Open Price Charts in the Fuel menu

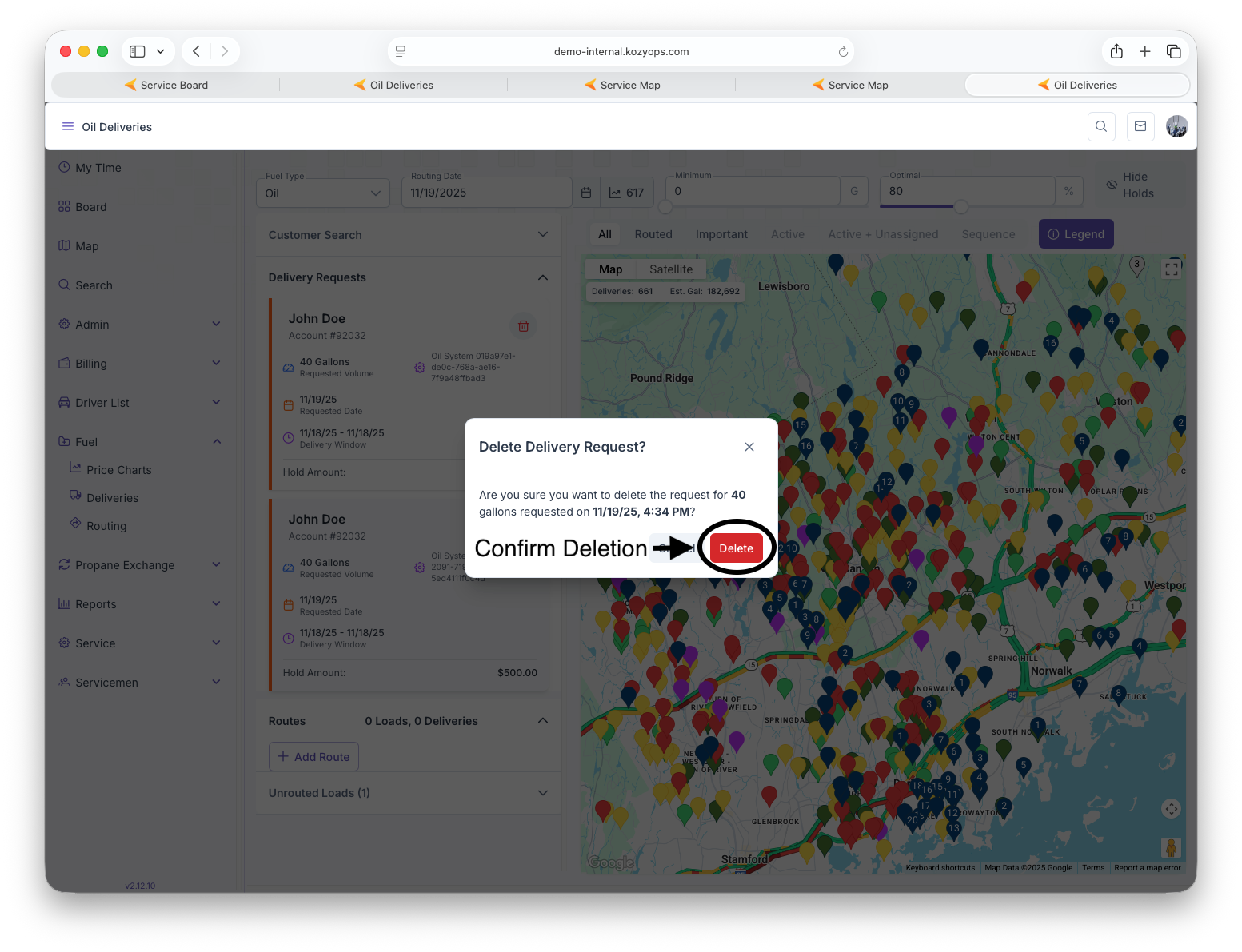[118, 470]
